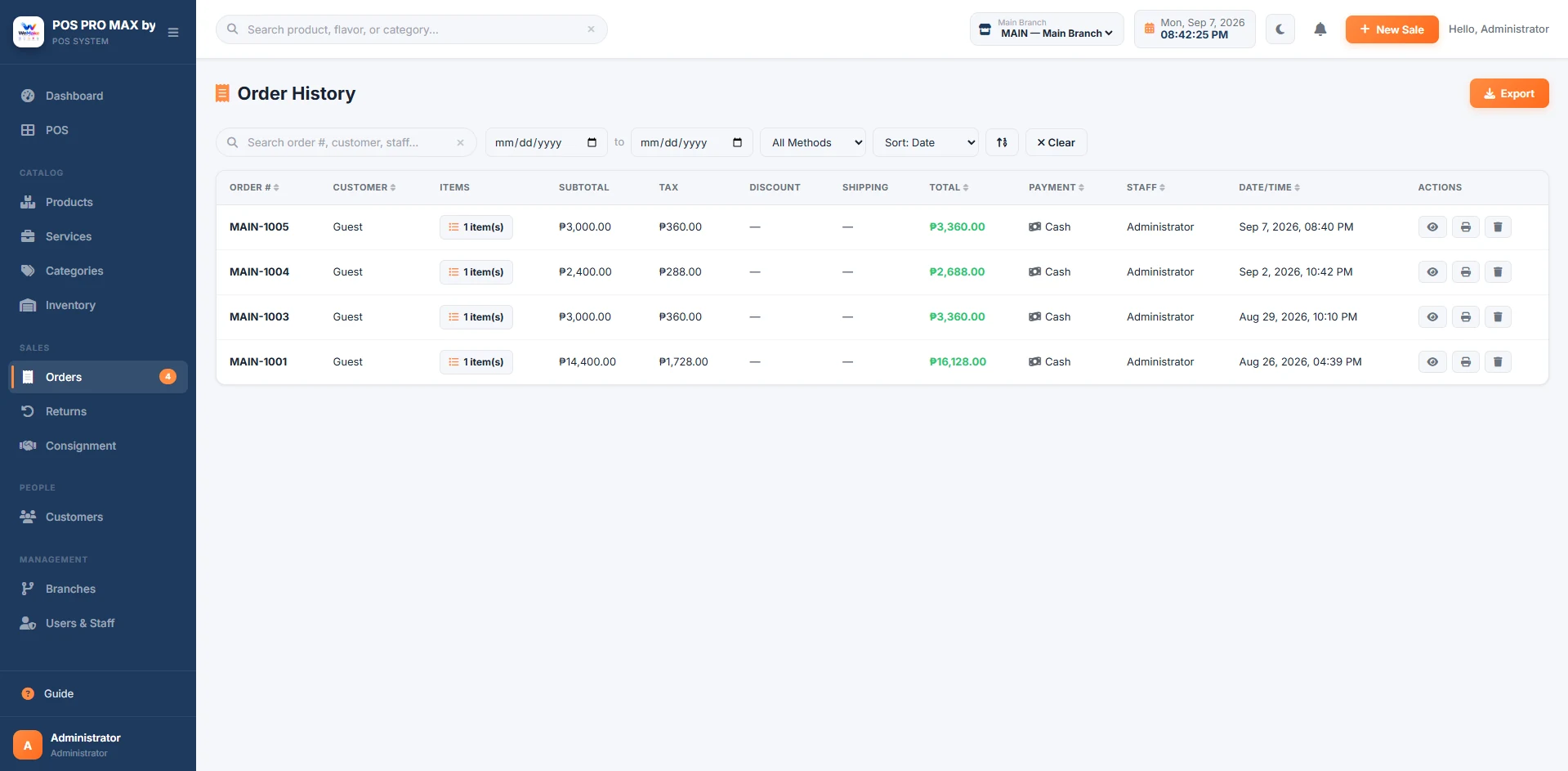Sort table by Order # column
Viewport: 1568px width, 771px height.
(x=254, y=187)
